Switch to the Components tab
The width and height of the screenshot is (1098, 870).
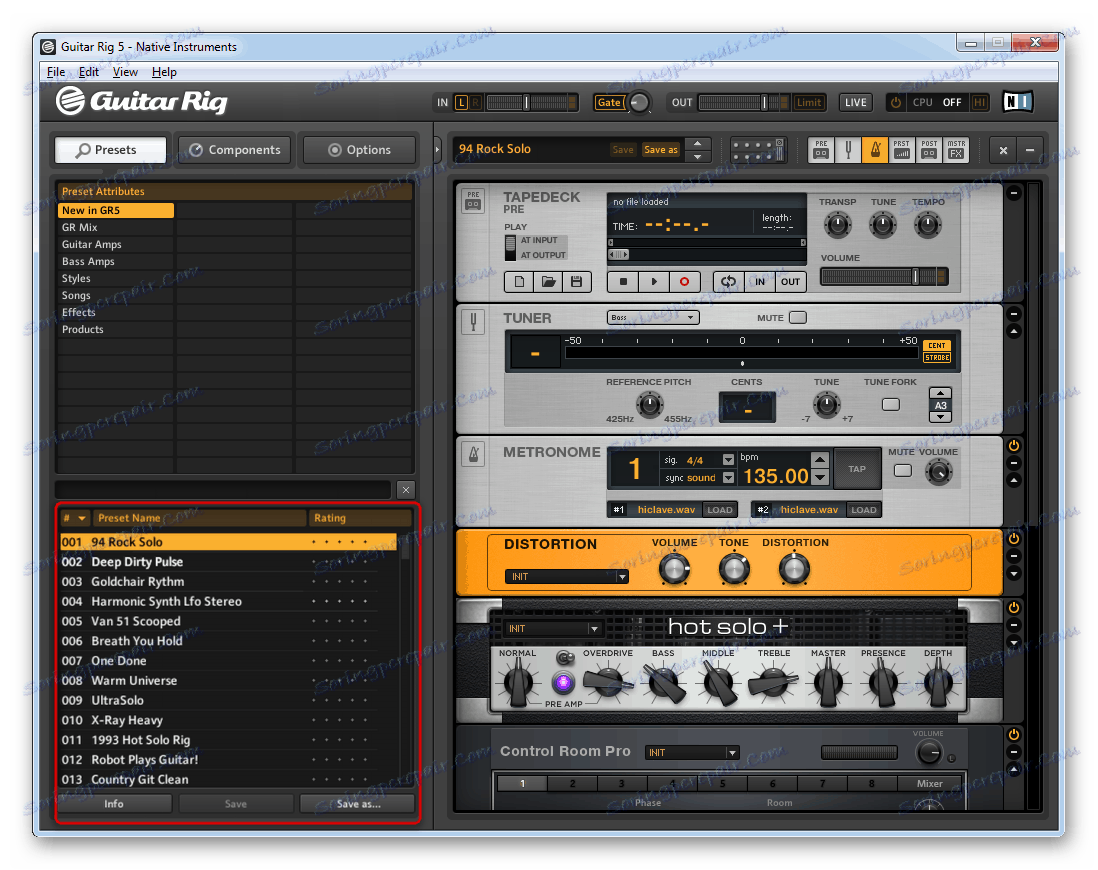click(x=235, y=150)
